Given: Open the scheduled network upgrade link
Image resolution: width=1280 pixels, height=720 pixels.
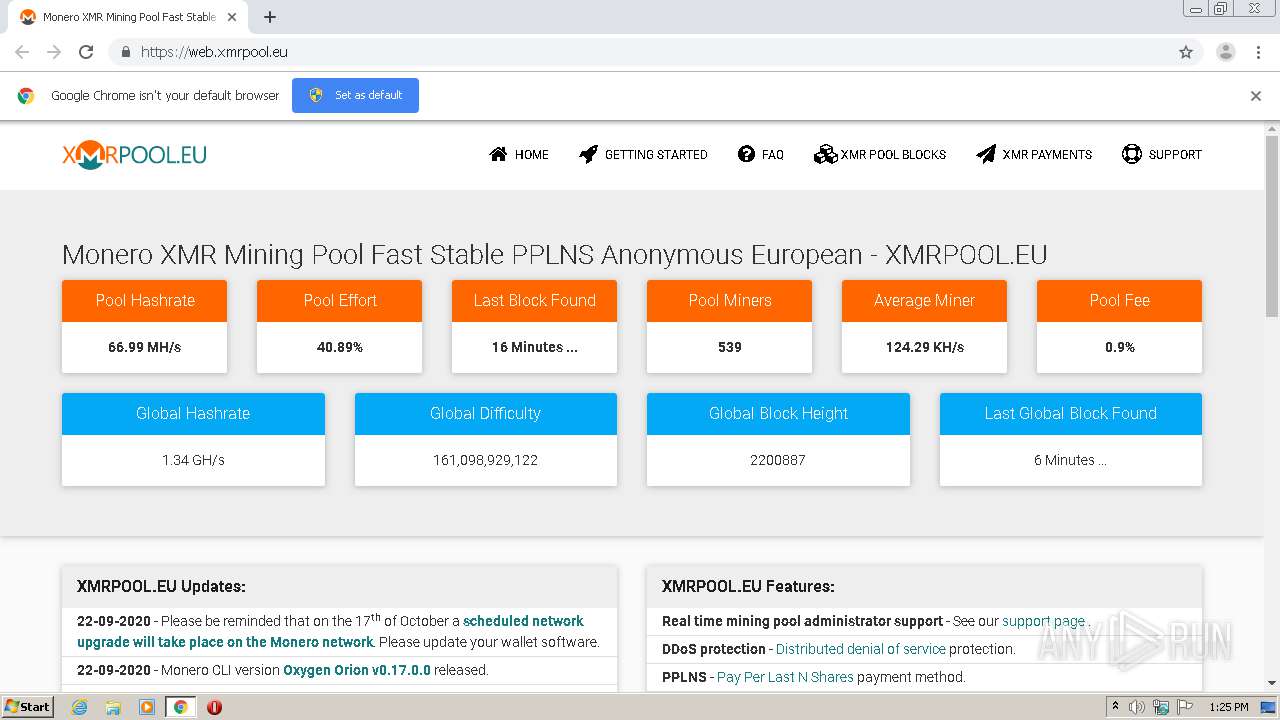Looking at the screenshot, I should click(330, 632).
